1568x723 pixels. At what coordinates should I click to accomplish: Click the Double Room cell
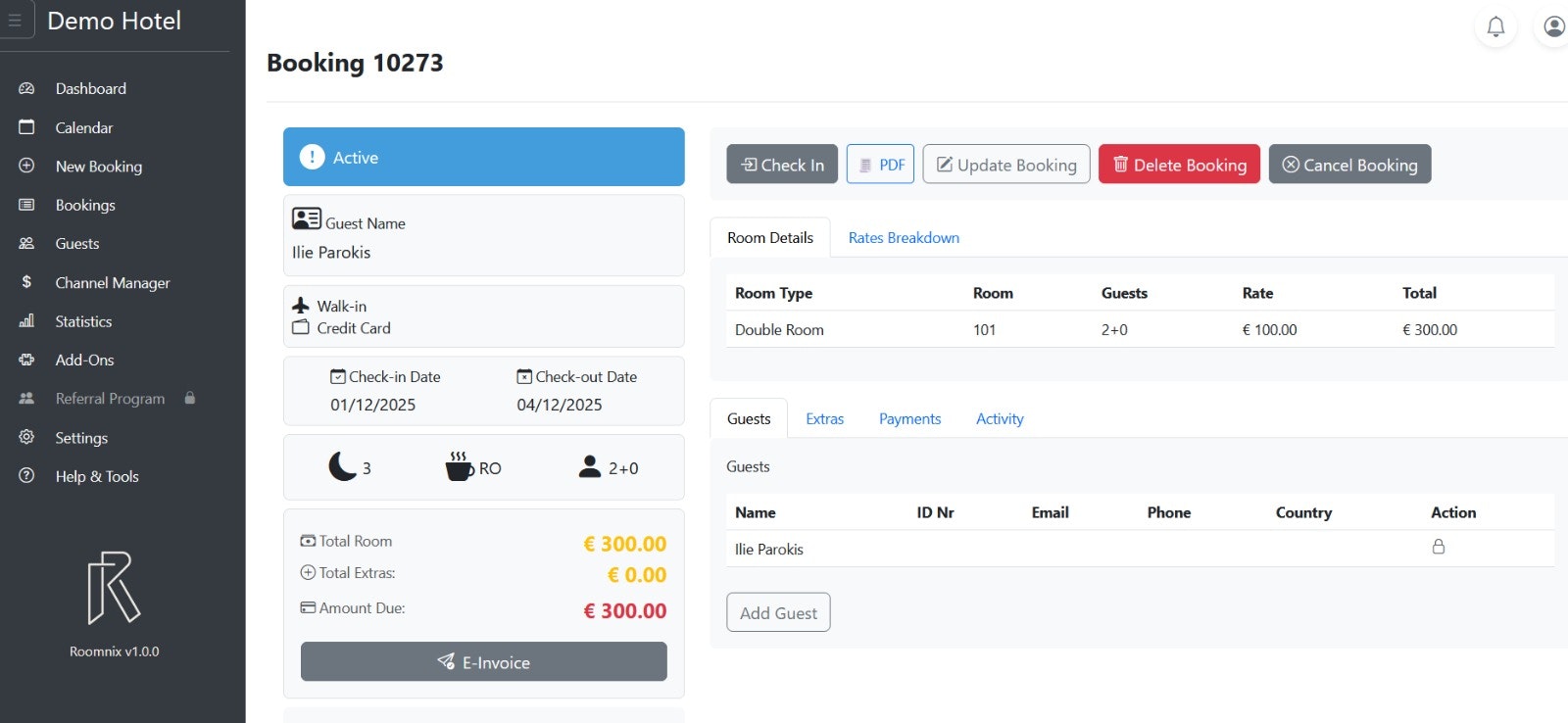coord(779,330)
